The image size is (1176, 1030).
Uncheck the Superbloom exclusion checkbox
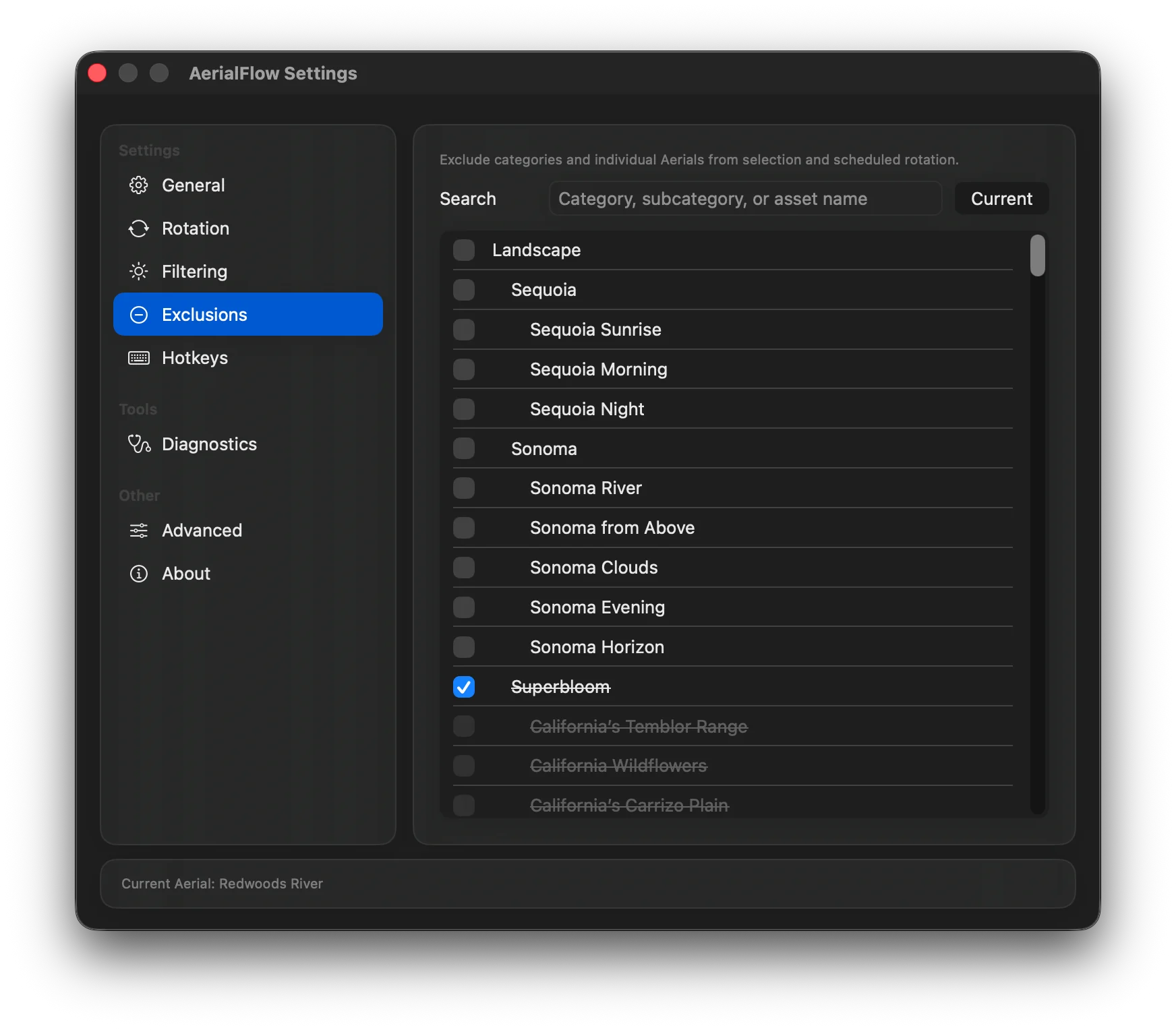click(x=464, y=687)
